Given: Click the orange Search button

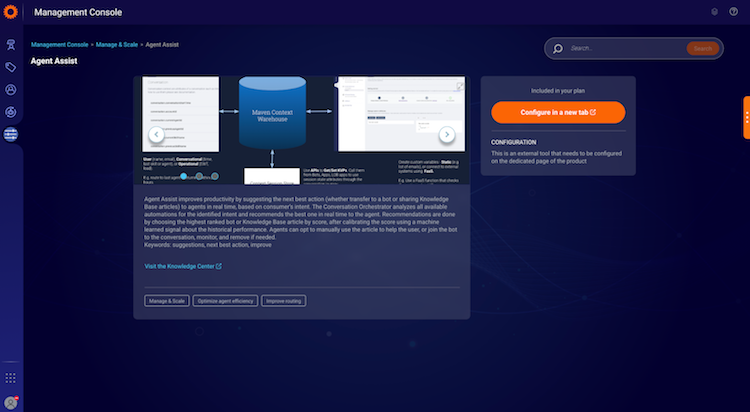Looking at the screenshot, I should pyautogui.click(x=703, y=48).
